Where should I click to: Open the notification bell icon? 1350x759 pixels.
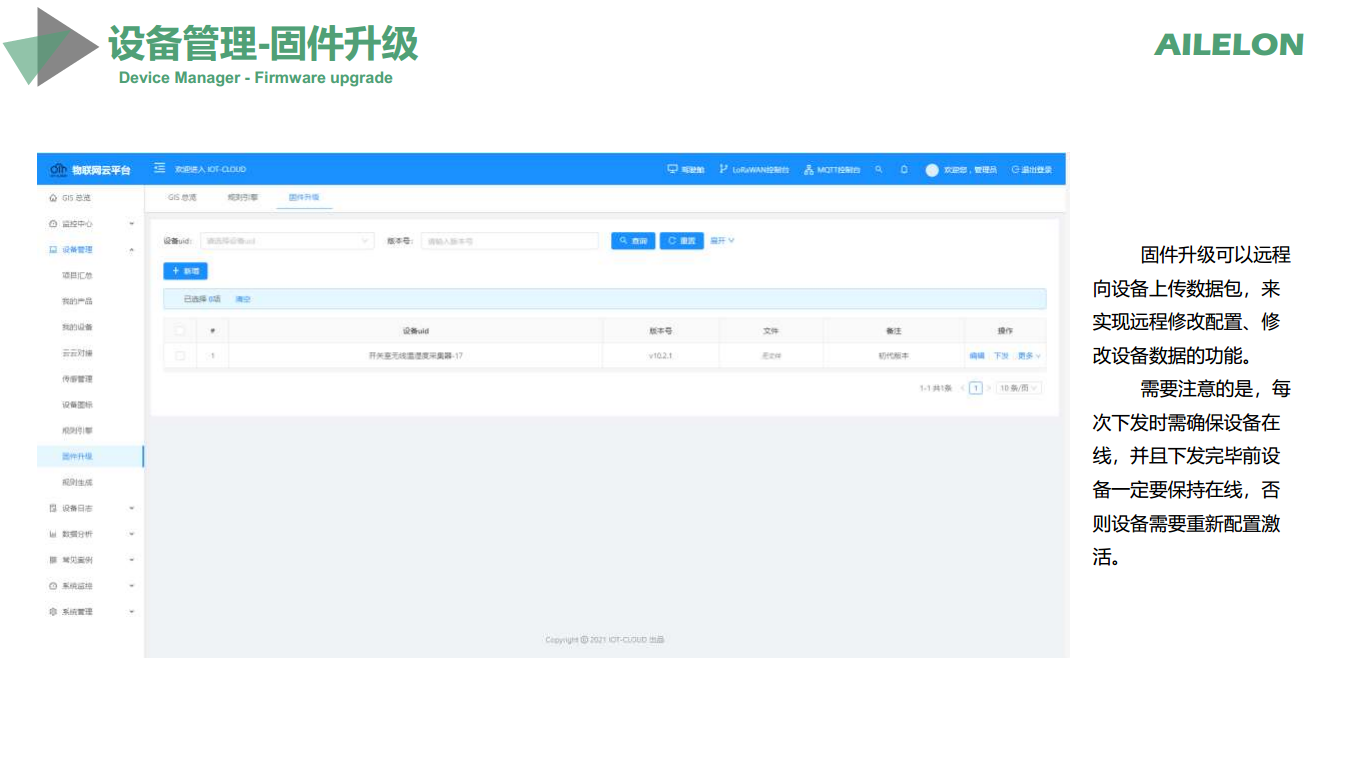pos(904,170)
